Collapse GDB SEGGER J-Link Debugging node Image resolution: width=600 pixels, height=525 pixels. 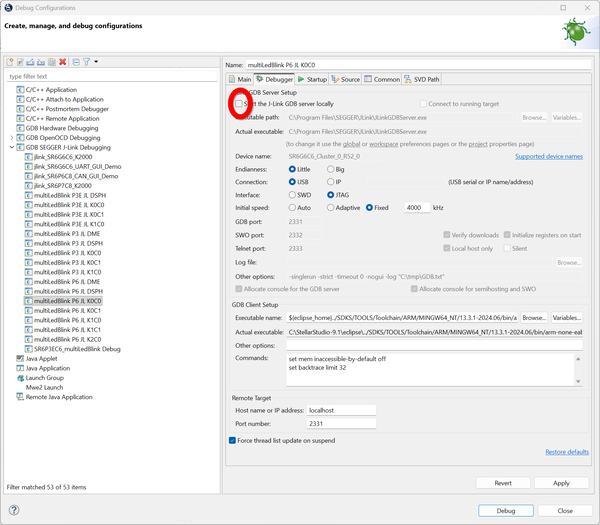11,147
